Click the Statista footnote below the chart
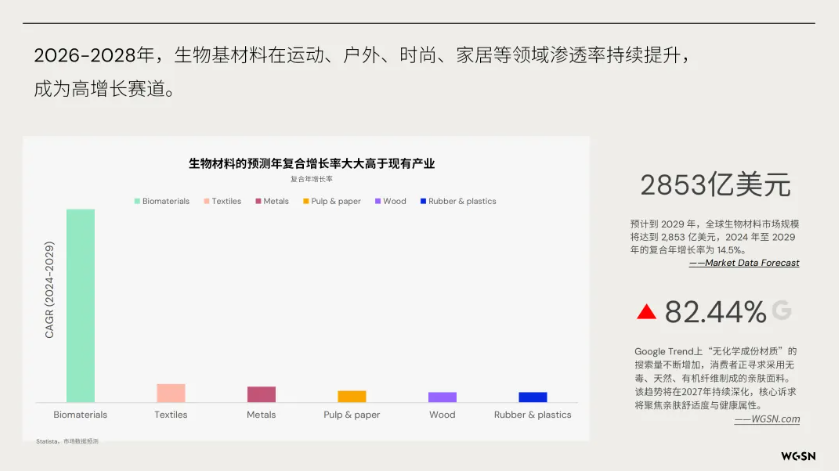Viewport: 839px width, 472px height. (x=67, y=441)
